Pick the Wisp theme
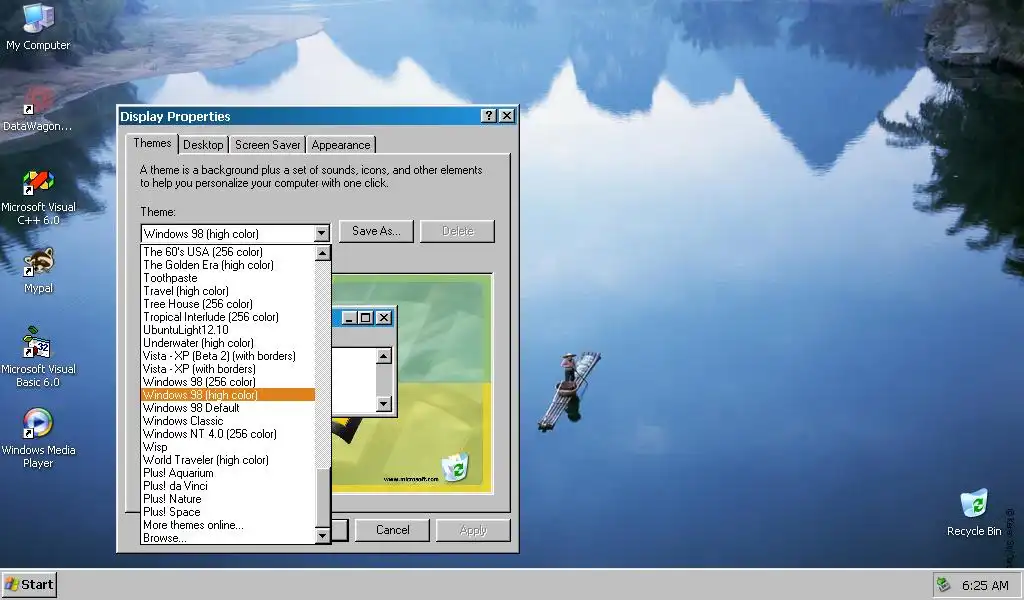The image size is (1024, 600). 228,447
